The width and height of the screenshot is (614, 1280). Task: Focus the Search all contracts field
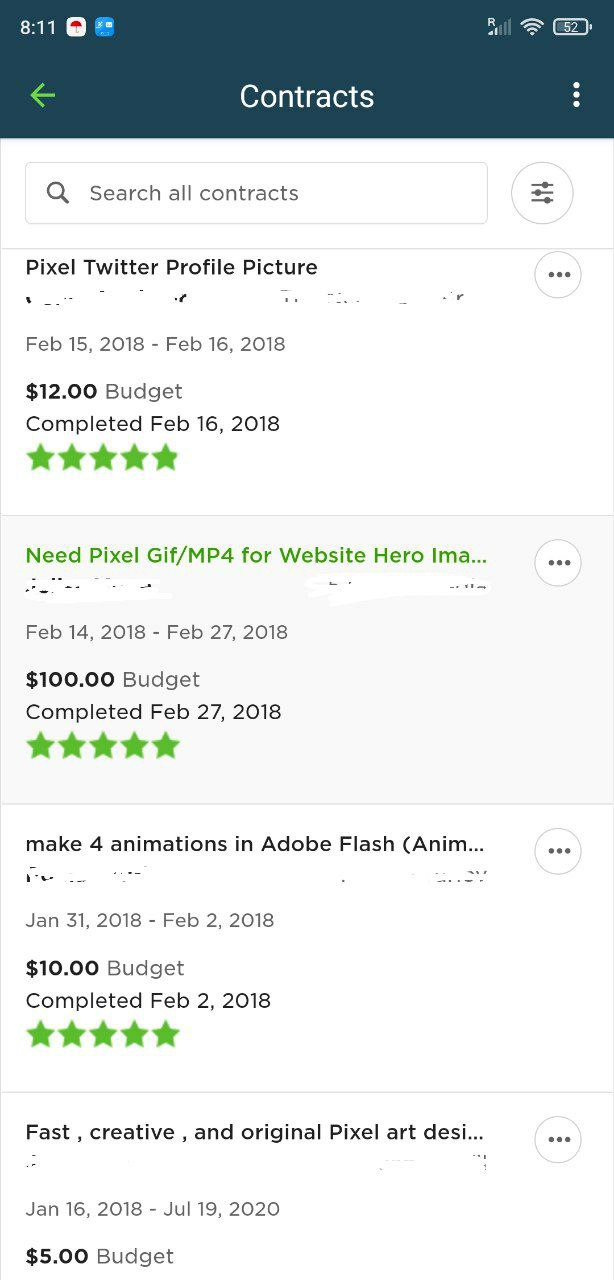pyautogui.click(x=256, y=193)
